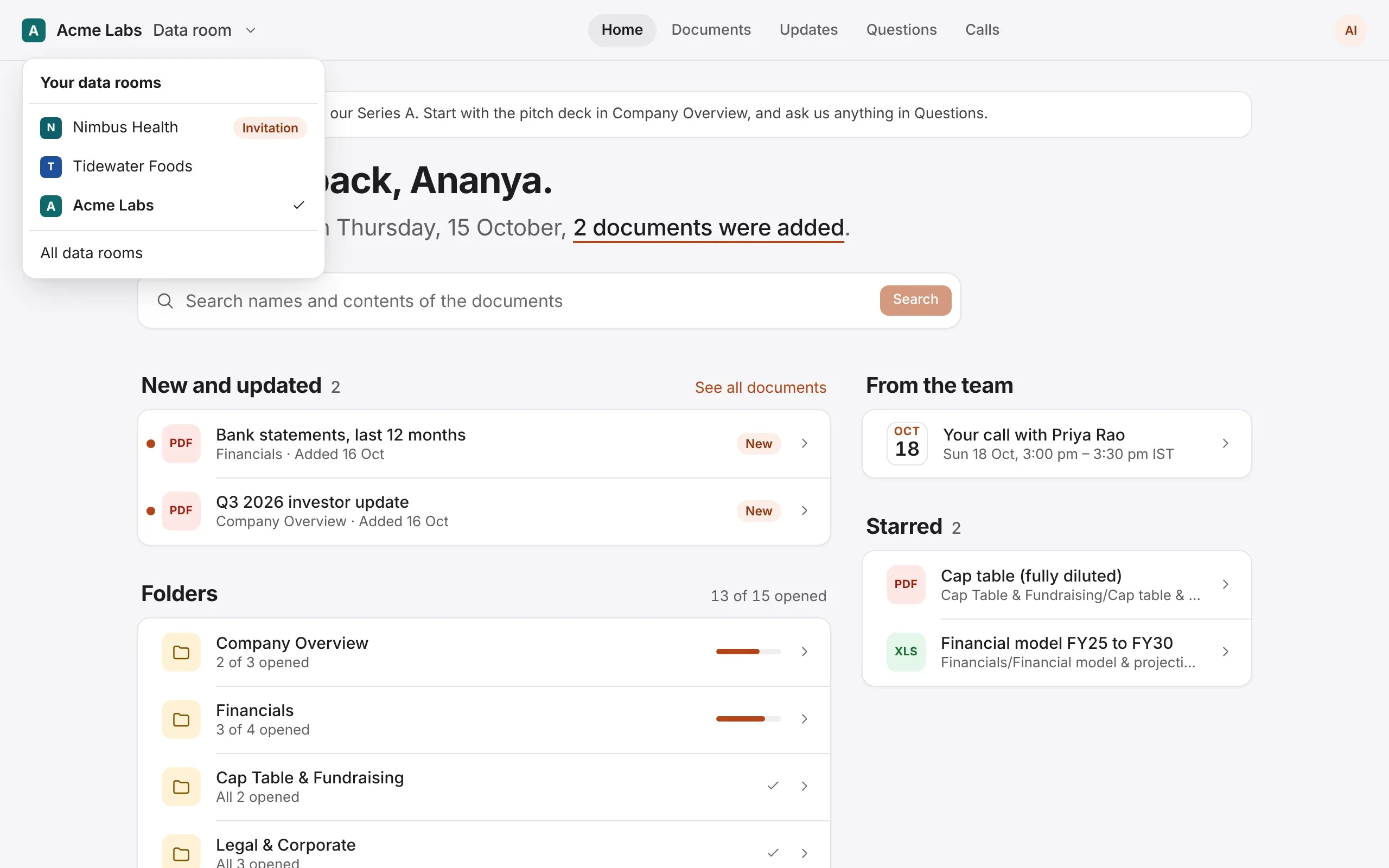Image resolution: width=1389 pixels, height=868 pixels.
Task: Click the PDF icon for Q3 2026 investor update
Action: click(x=181, y=510)
